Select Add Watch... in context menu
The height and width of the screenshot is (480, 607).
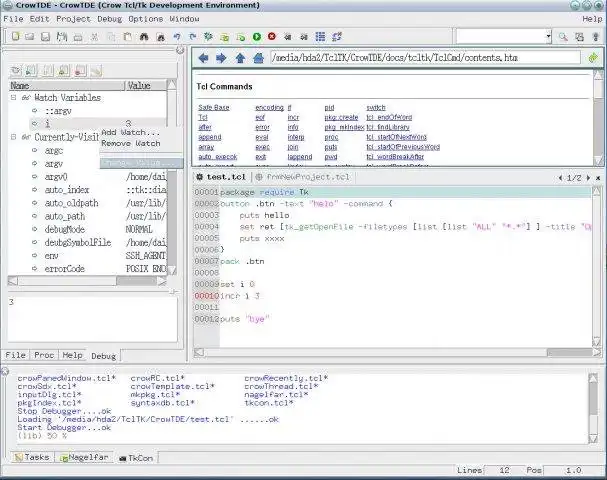tap(130, 132)
